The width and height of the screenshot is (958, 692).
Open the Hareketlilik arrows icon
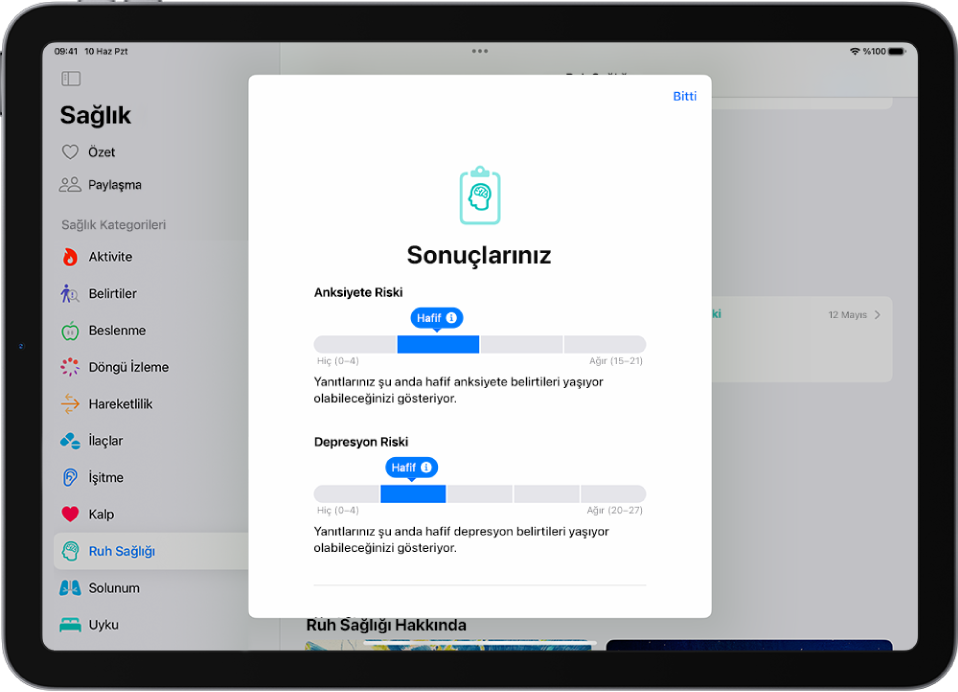[70, 404]
